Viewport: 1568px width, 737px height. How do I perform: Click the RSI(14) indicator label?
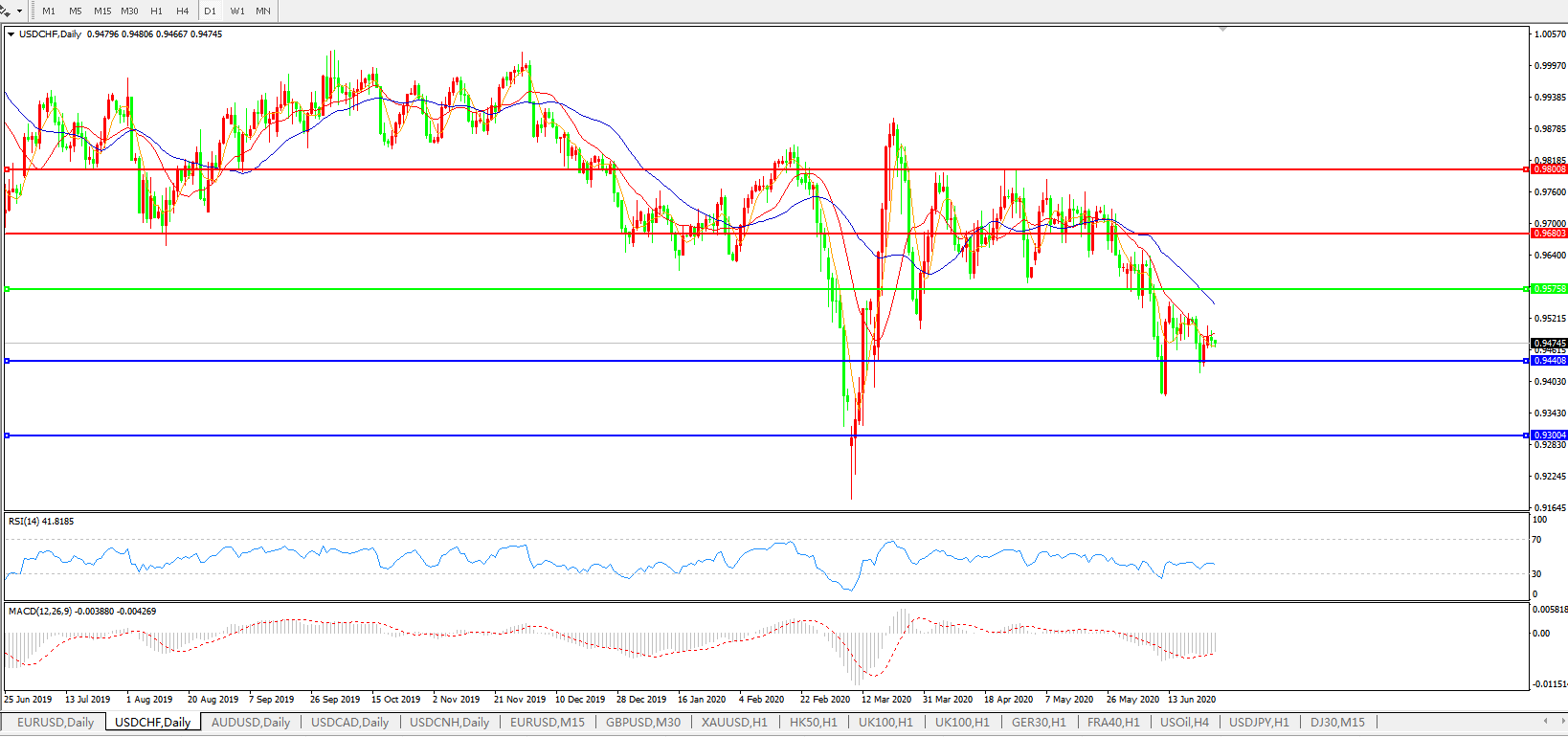(x=41, y=522)
